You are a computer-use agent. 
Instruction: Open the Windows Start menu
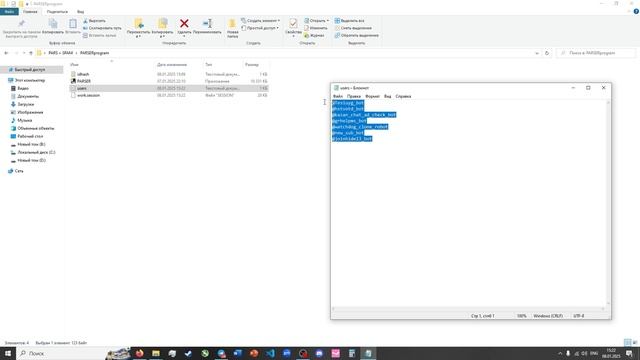(x=8, y=353)
